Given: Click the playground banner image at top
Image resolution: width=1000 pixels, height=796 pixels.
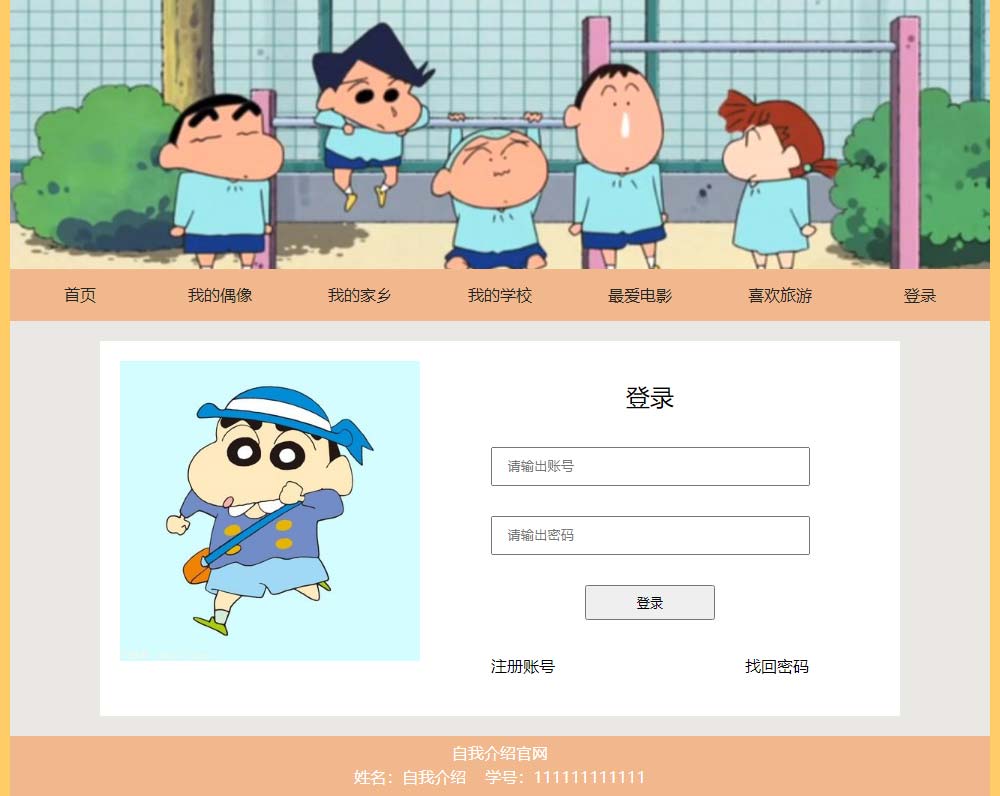Looking at the screenshot, I should click(x=500, y=134).
